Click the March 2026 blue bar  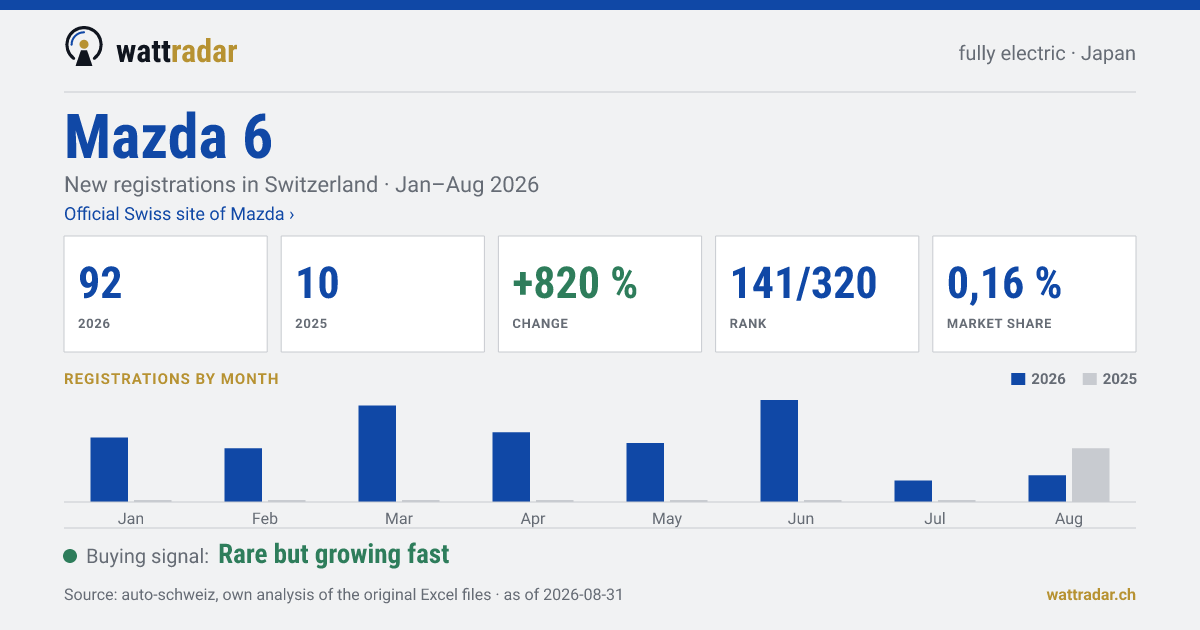point(377,453)
